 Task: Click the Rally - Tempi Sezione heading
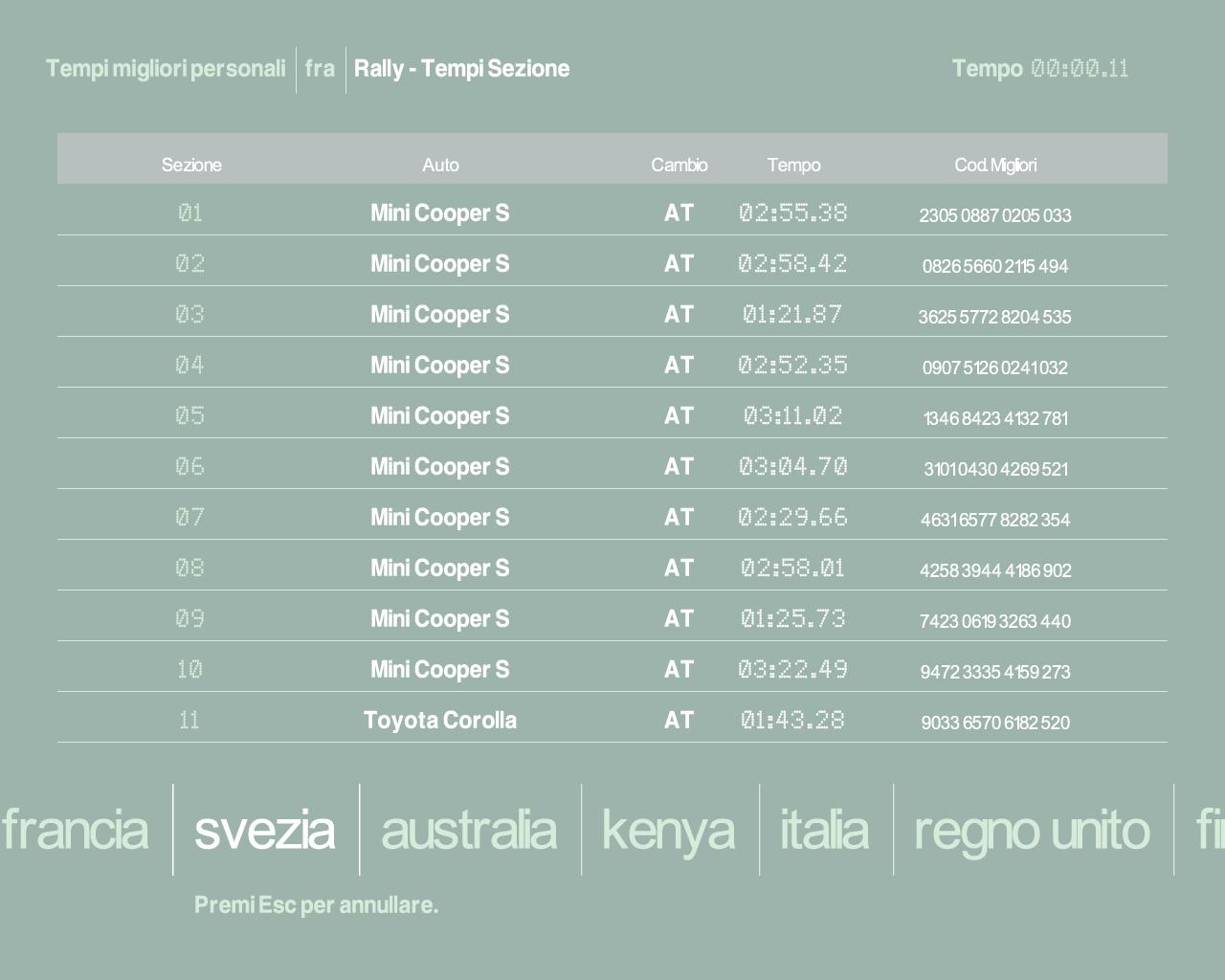point(461,69)
